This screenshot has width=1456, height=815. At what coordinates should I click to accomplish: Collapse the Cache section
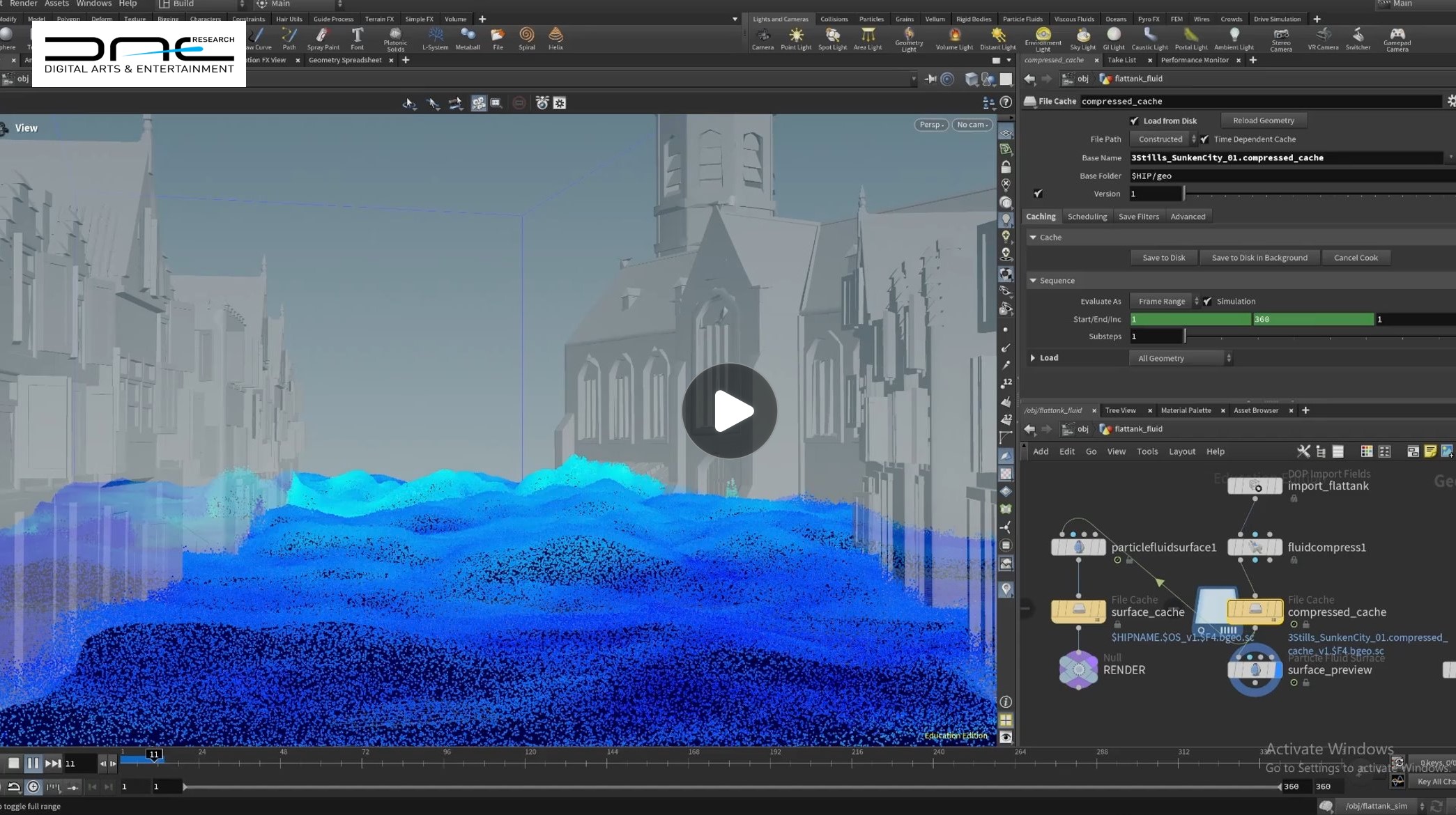[x=1033, y=238]
